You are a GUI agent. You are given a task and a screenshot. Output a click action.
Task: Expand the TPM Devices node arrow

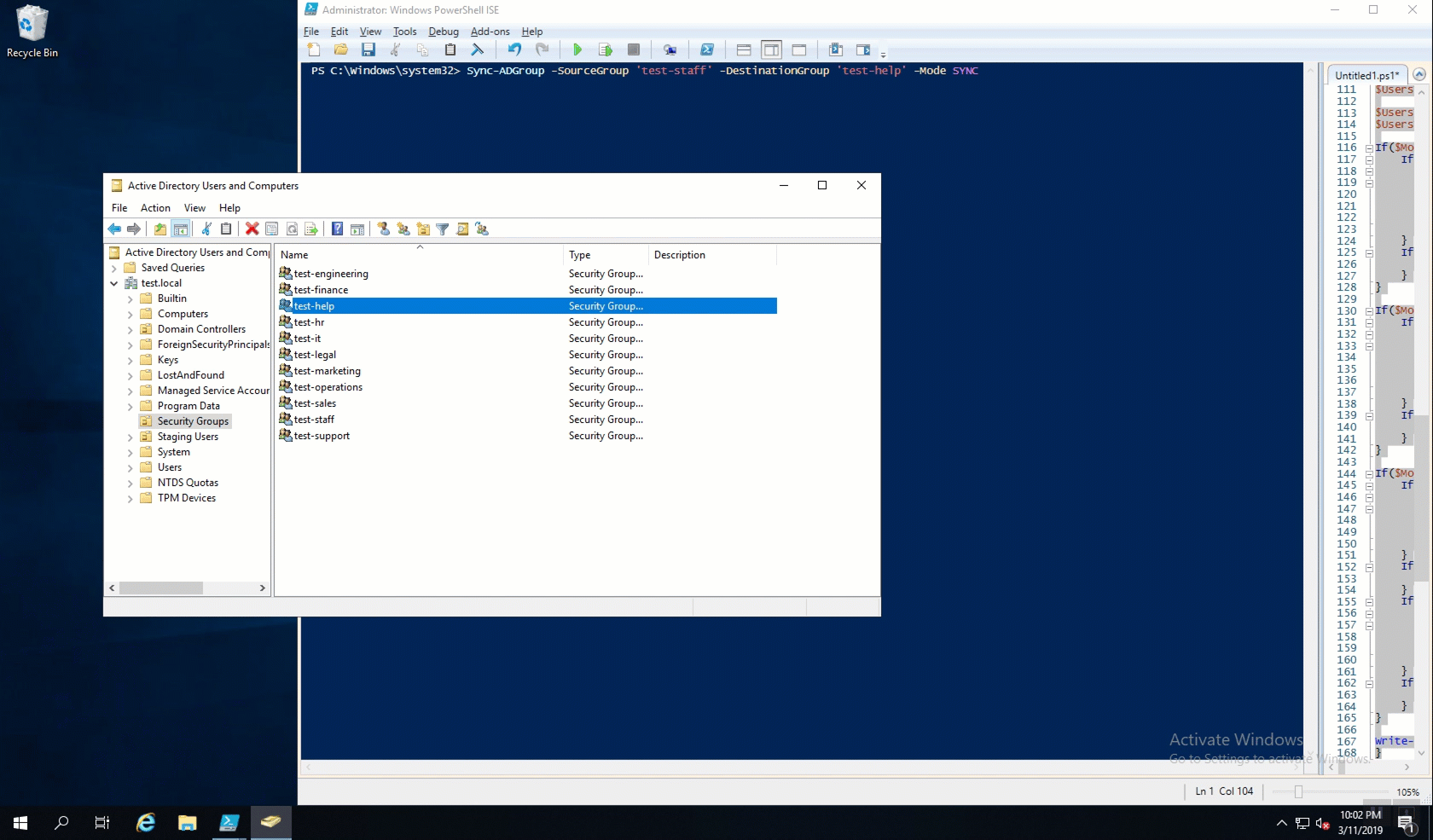click(131, 498)
